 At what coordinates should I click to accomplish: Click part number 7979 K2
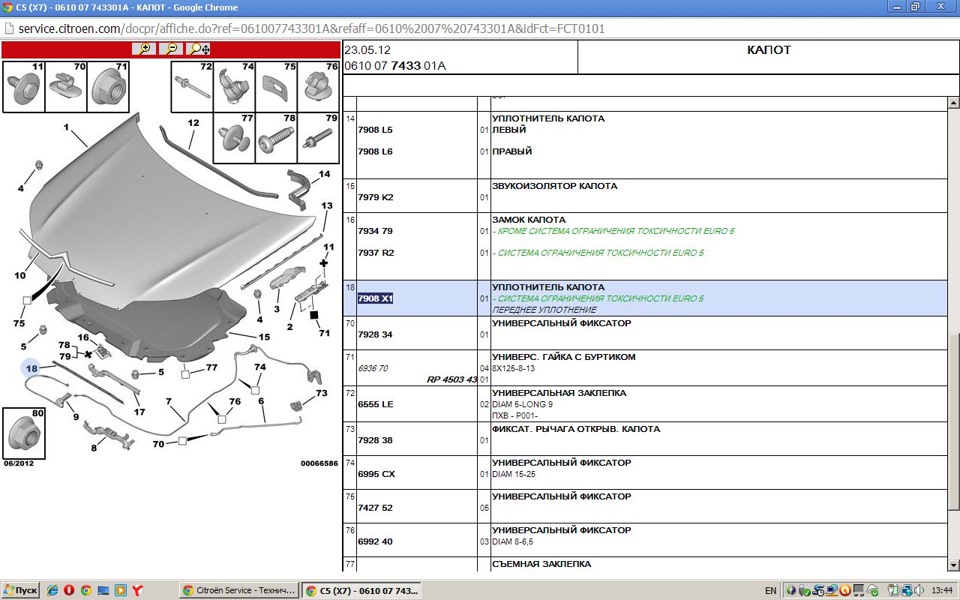coord(375,197)
